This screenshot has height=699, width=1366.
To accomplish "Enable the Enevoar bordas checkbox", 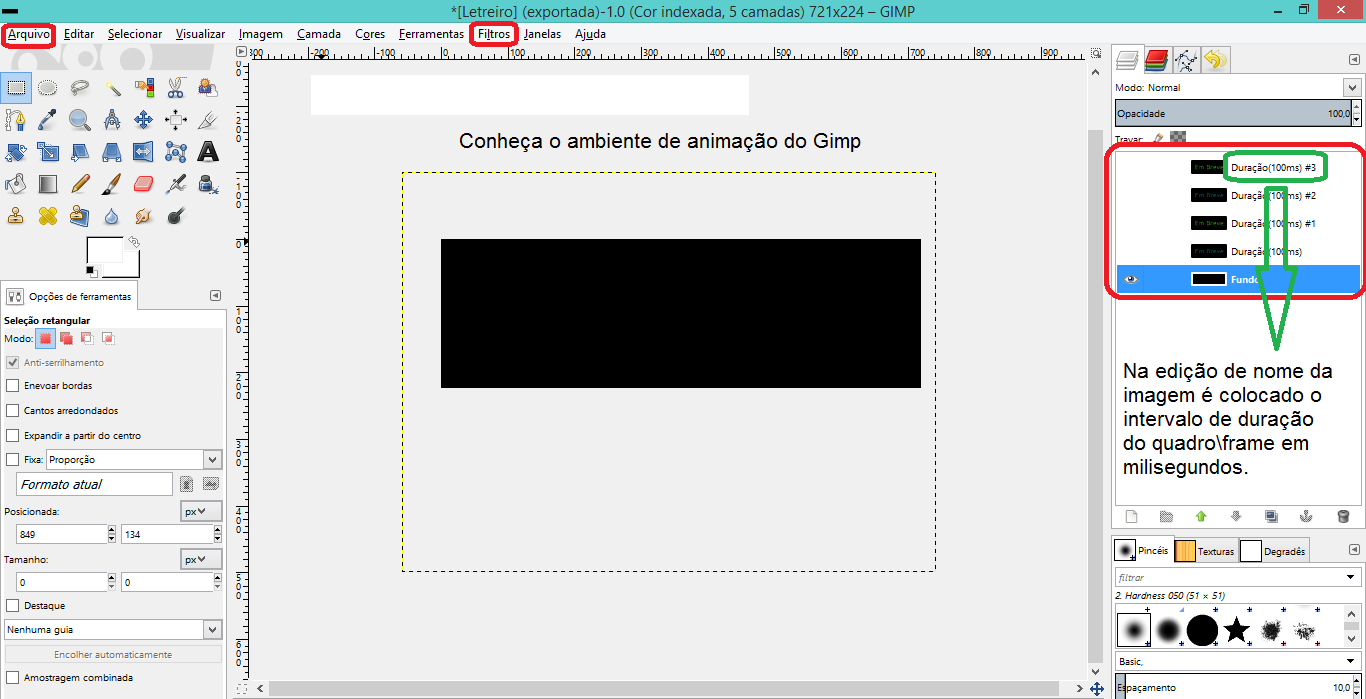I will click(13, 385).
